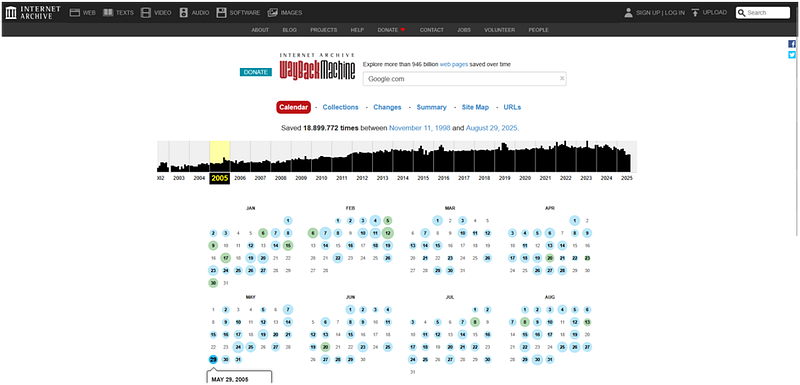Image resolution: width=800 pixels, height=385 pixels.
Task: Open the May 7 snapshot
Action: (x=288, y=309)
